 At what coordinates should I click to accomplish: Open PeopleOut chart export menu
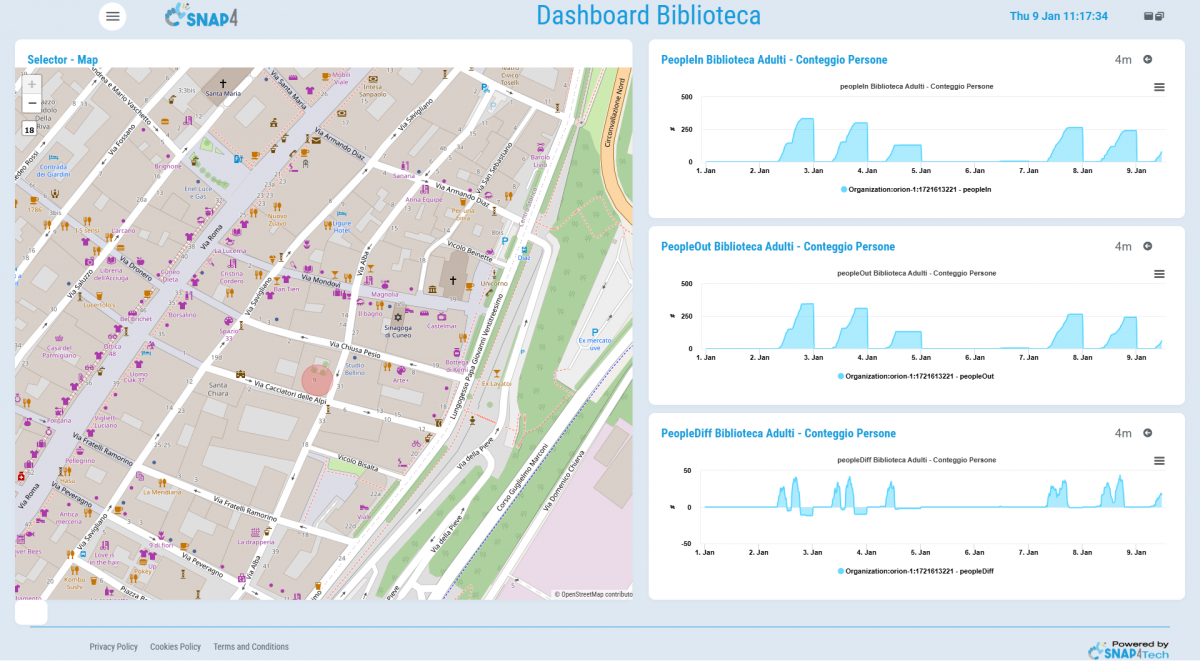click(1159, 274)
